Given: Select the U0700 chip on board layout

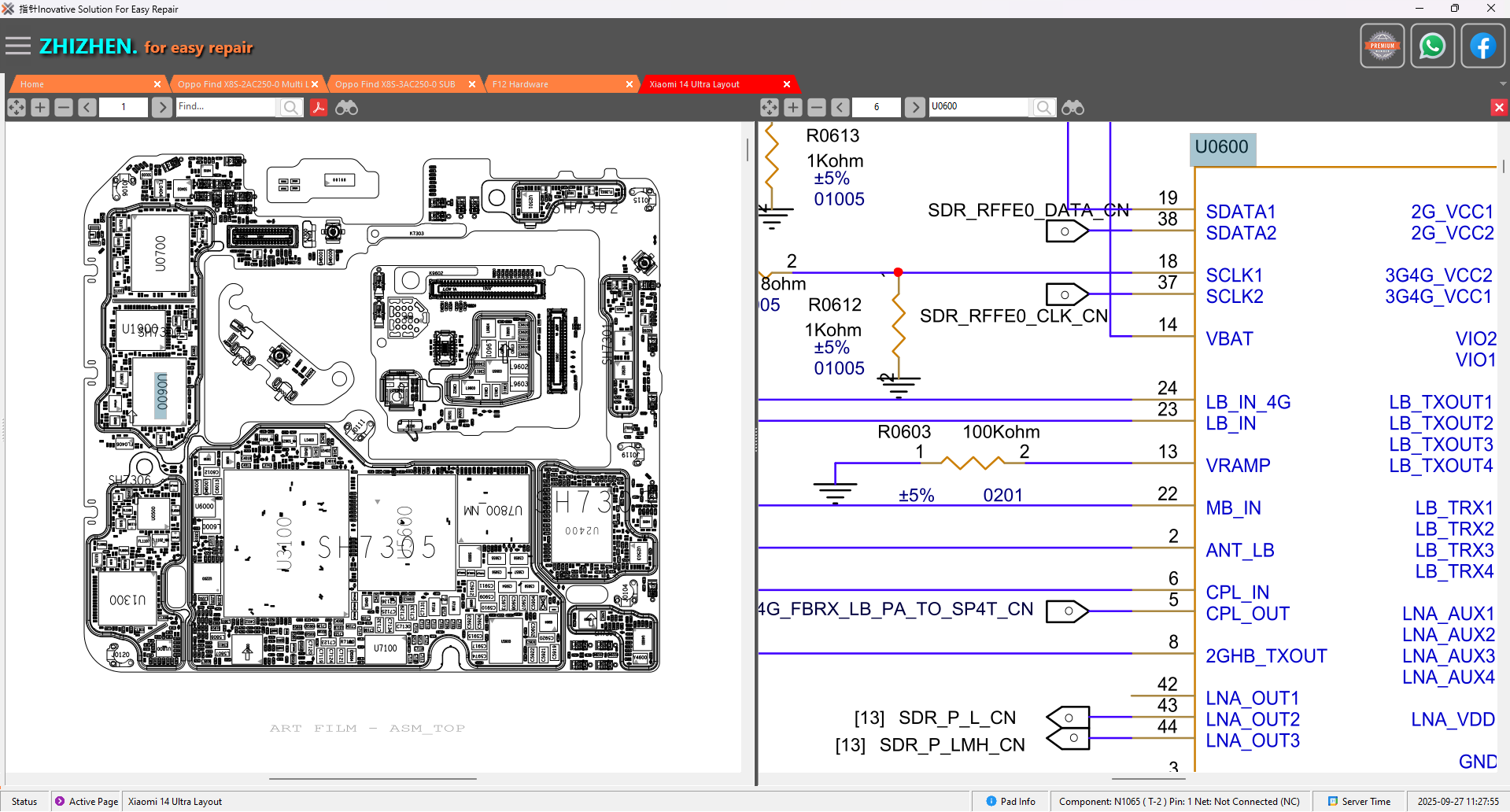Looking at the screenshot, I should [161, 253].
